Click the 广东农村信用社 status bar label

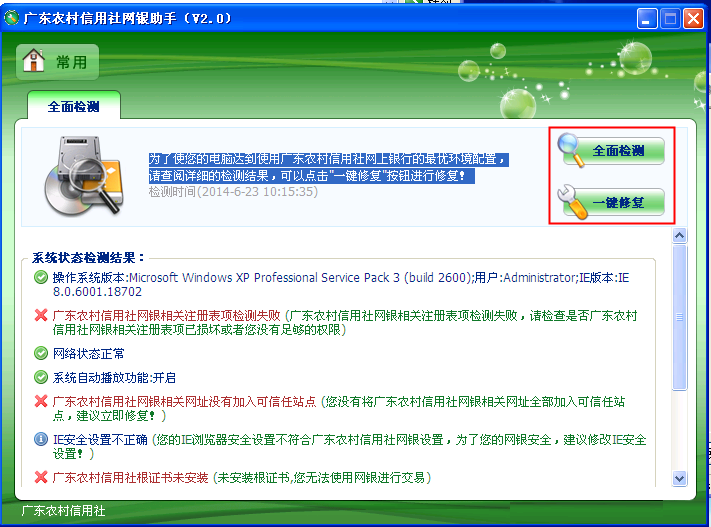63,511
